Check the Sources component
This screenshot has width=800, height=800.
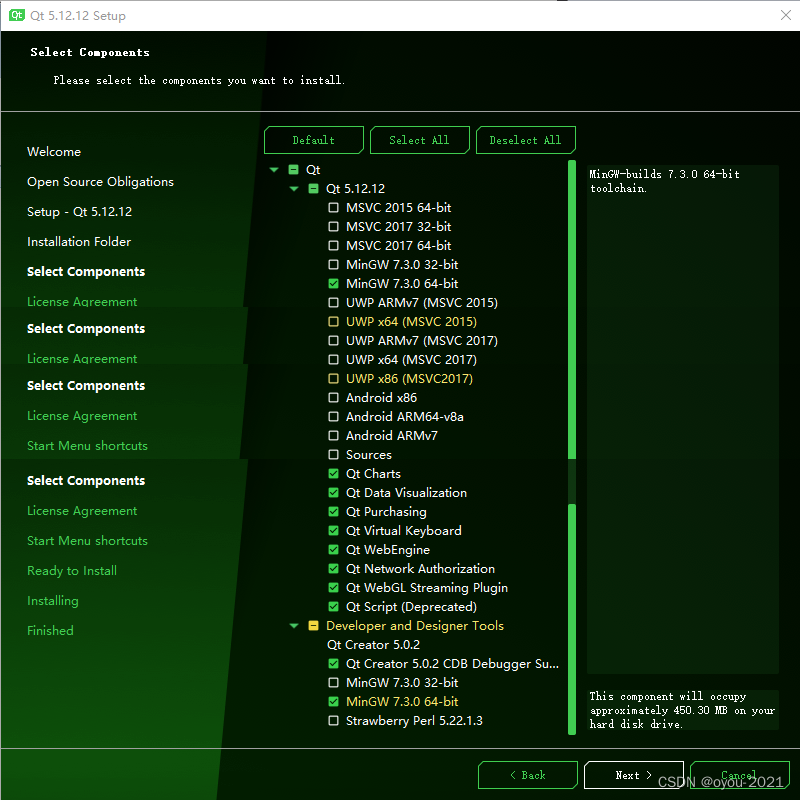[x=334, y=454]
